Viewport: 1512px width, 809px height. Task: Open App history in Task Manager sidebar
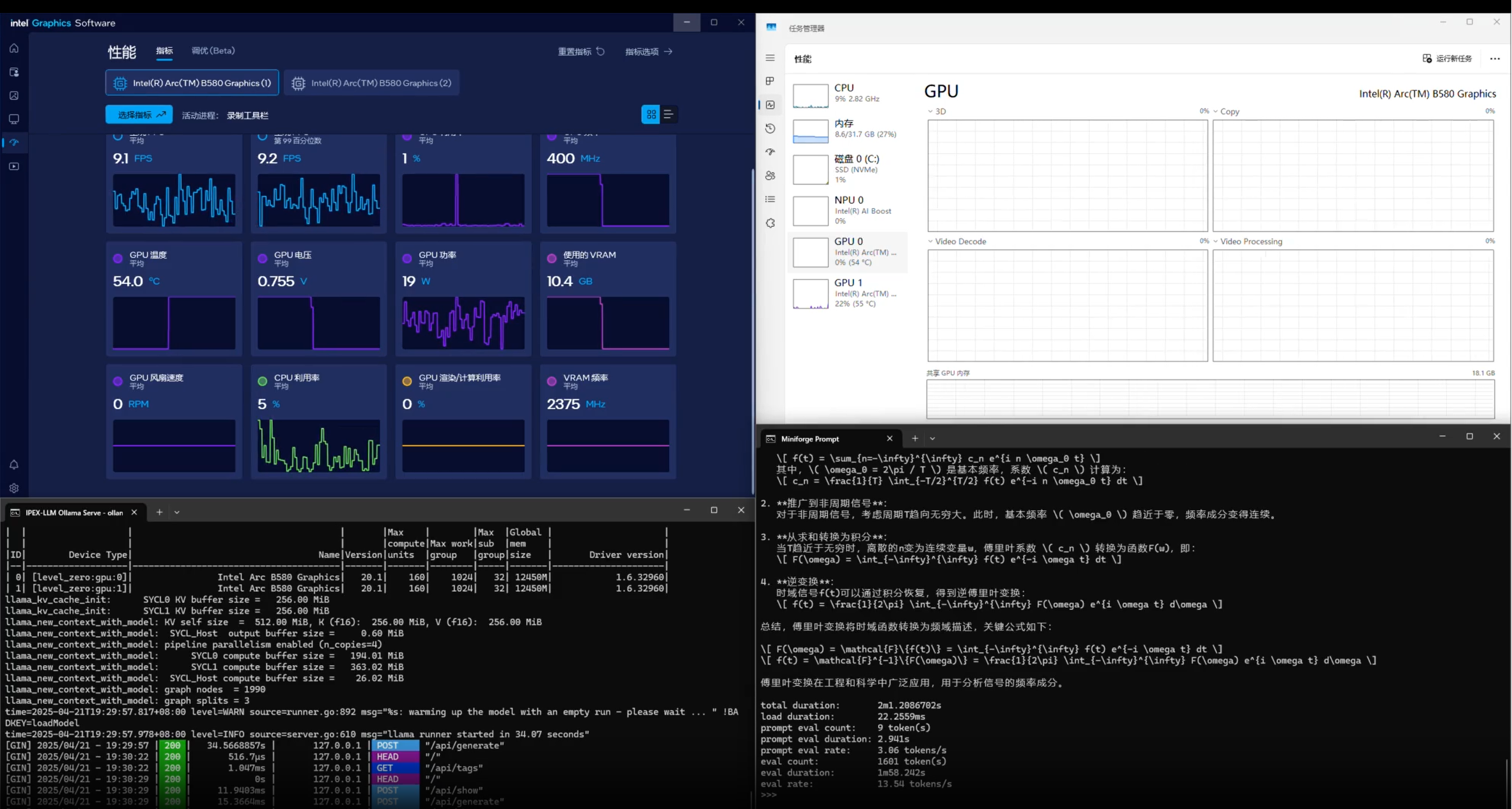click(x=770, y=129)
